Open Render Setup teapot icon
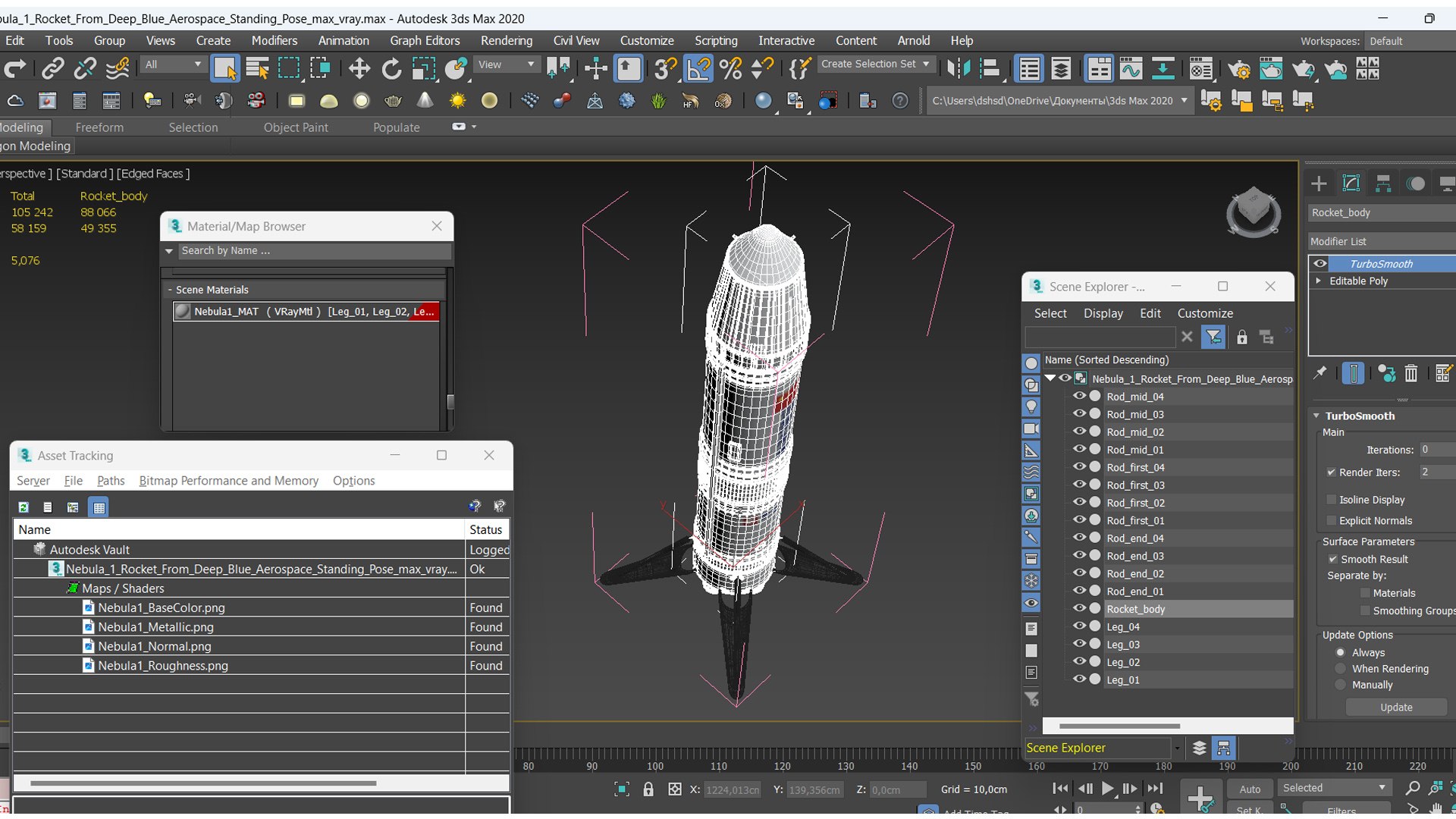Viewport: 1456px width, 819px height. (x=1239, y=69)
